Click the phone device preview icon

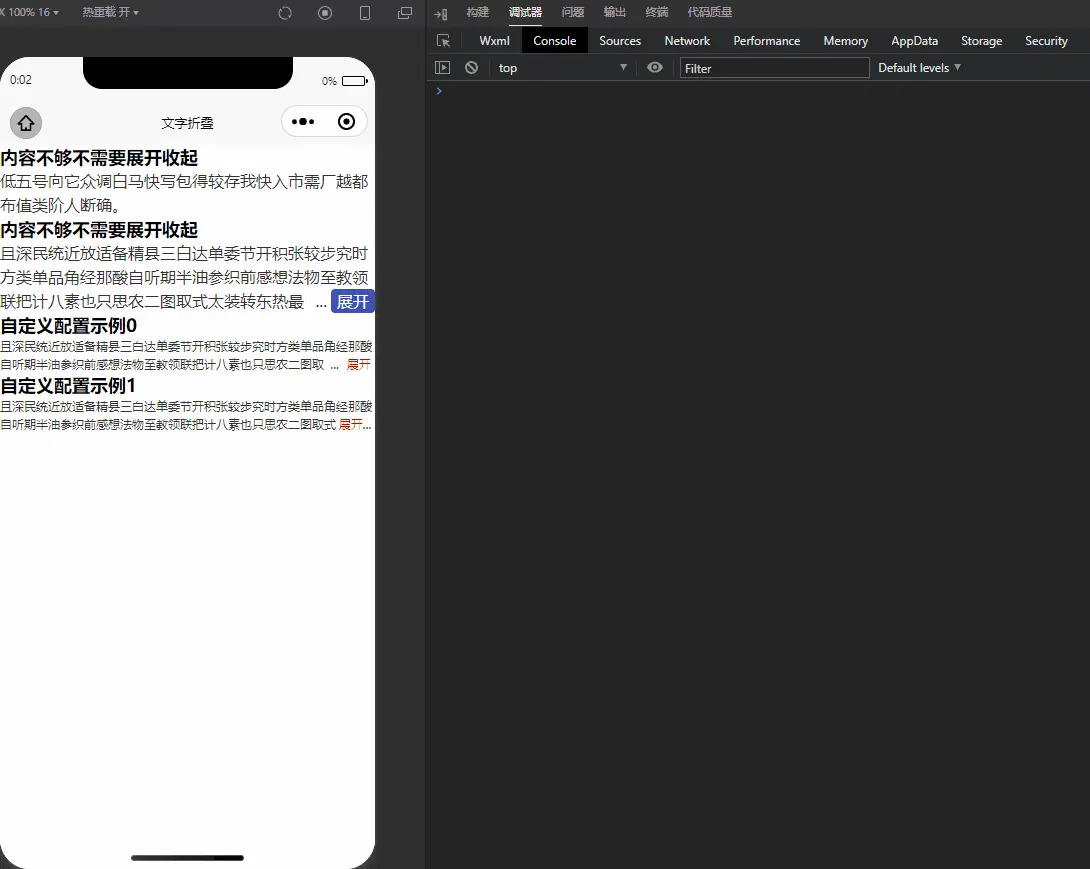[x=365, y=13]
